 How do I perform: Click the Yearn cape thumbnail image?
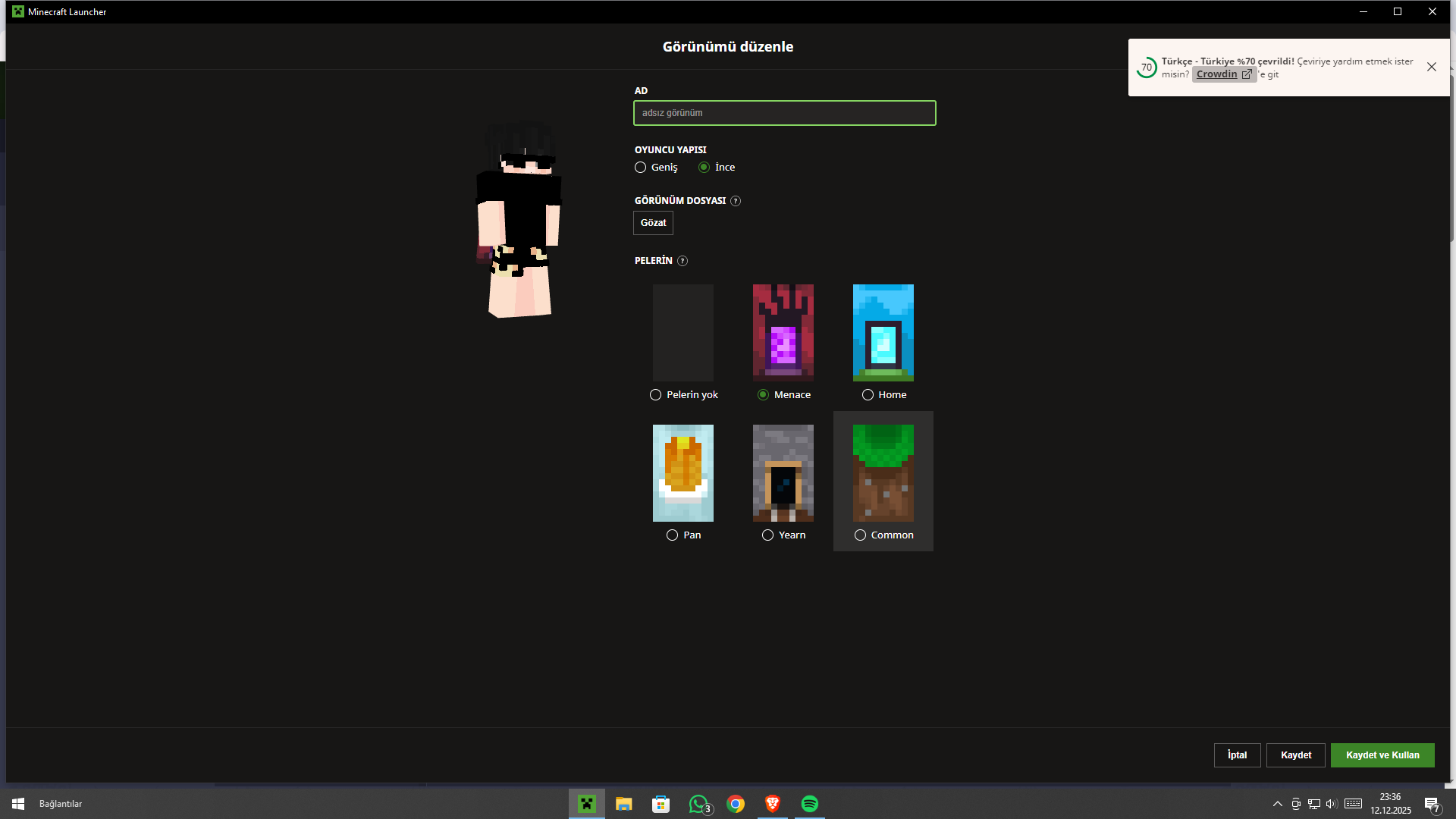(783, 473)
